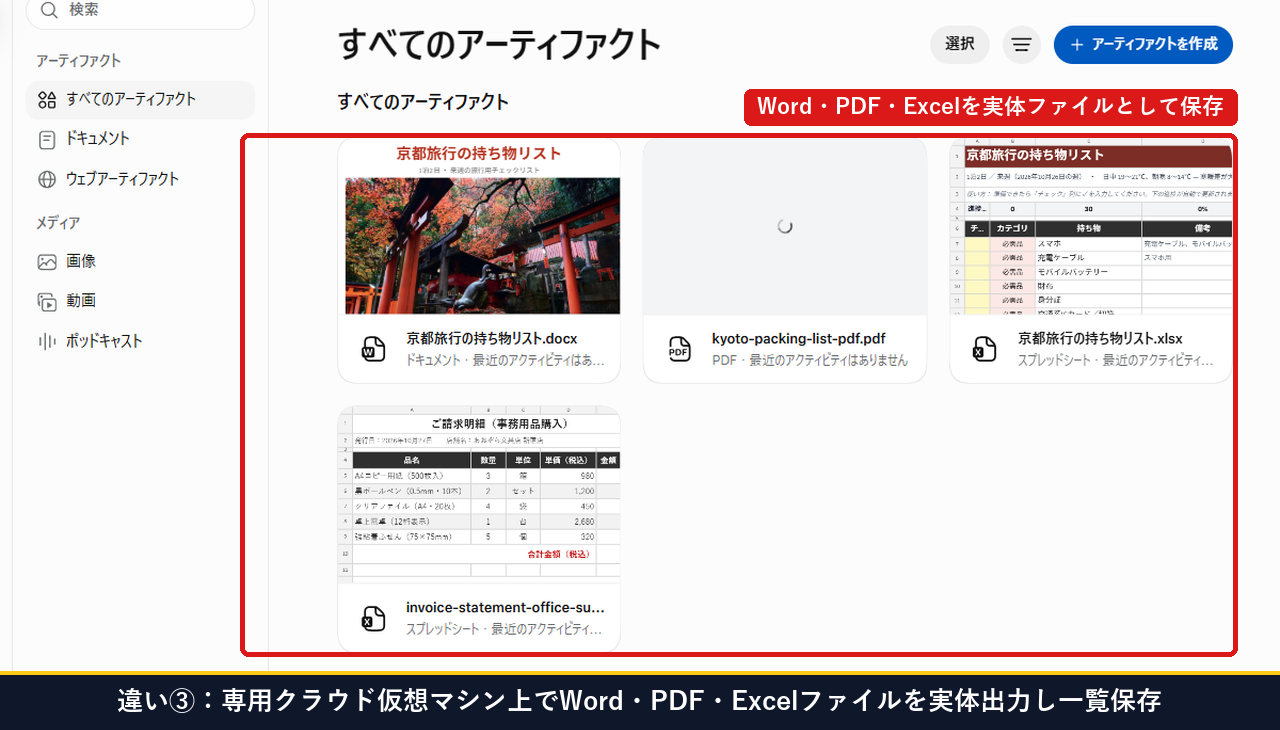Click the Excel file icon for invoice-statement spreadsheet

pyautogui.click(x=373, y=618)
